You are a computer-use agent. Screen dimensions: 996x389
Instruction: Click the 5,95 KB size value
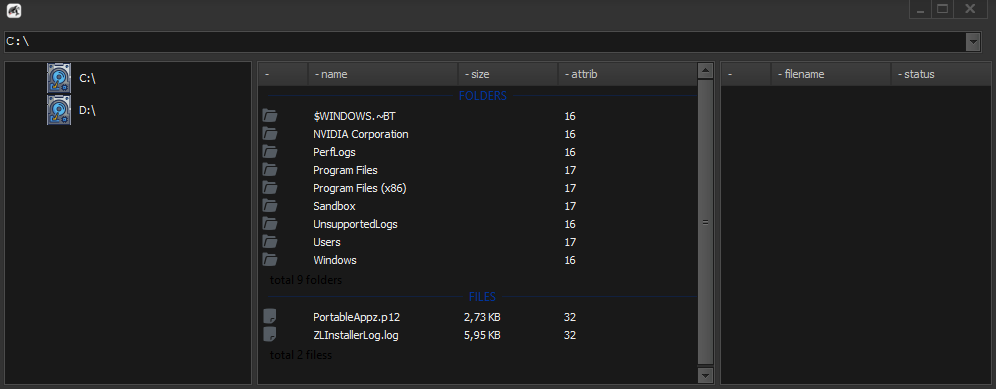482,334
